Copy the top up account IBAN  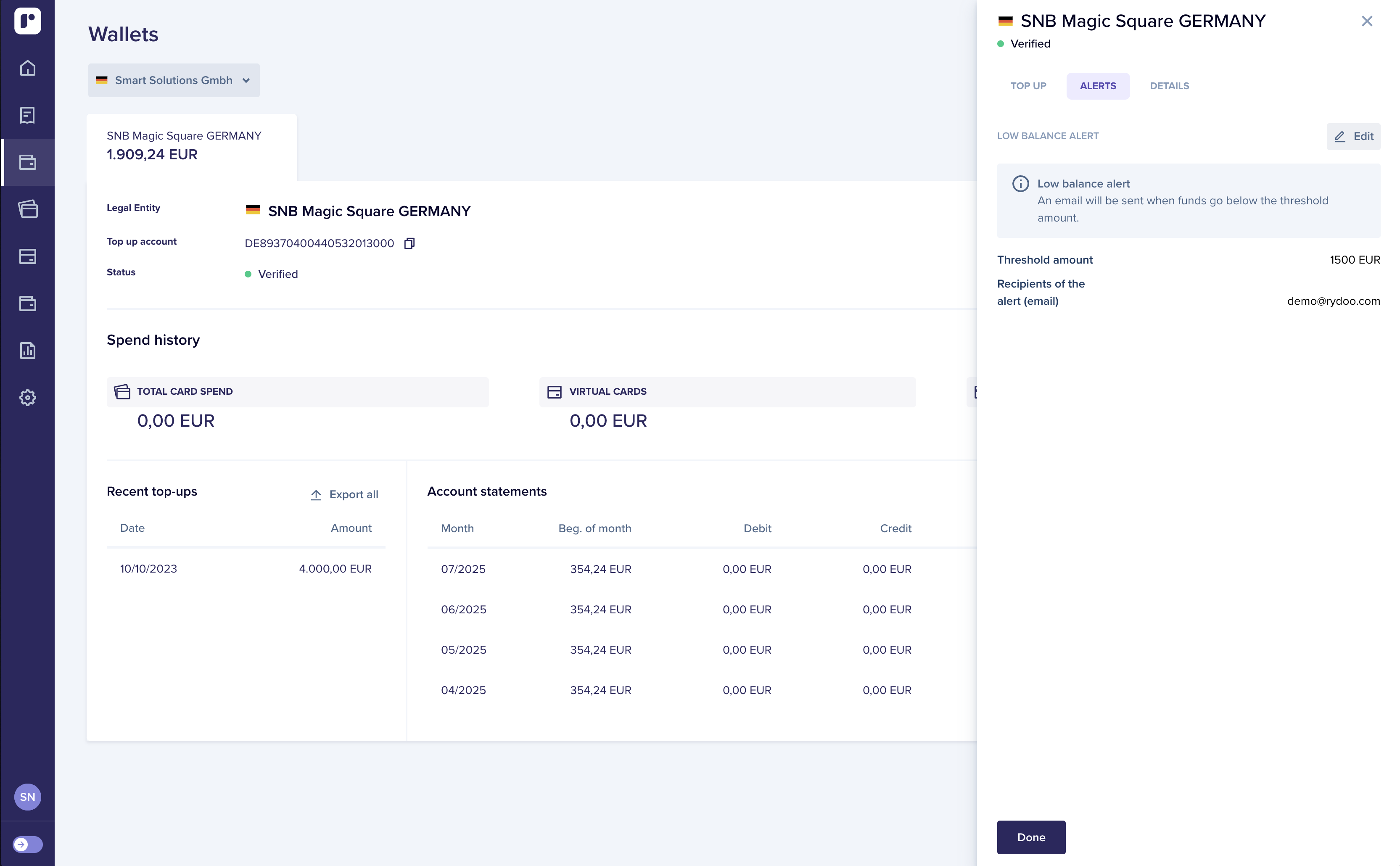tap(409, 243)
